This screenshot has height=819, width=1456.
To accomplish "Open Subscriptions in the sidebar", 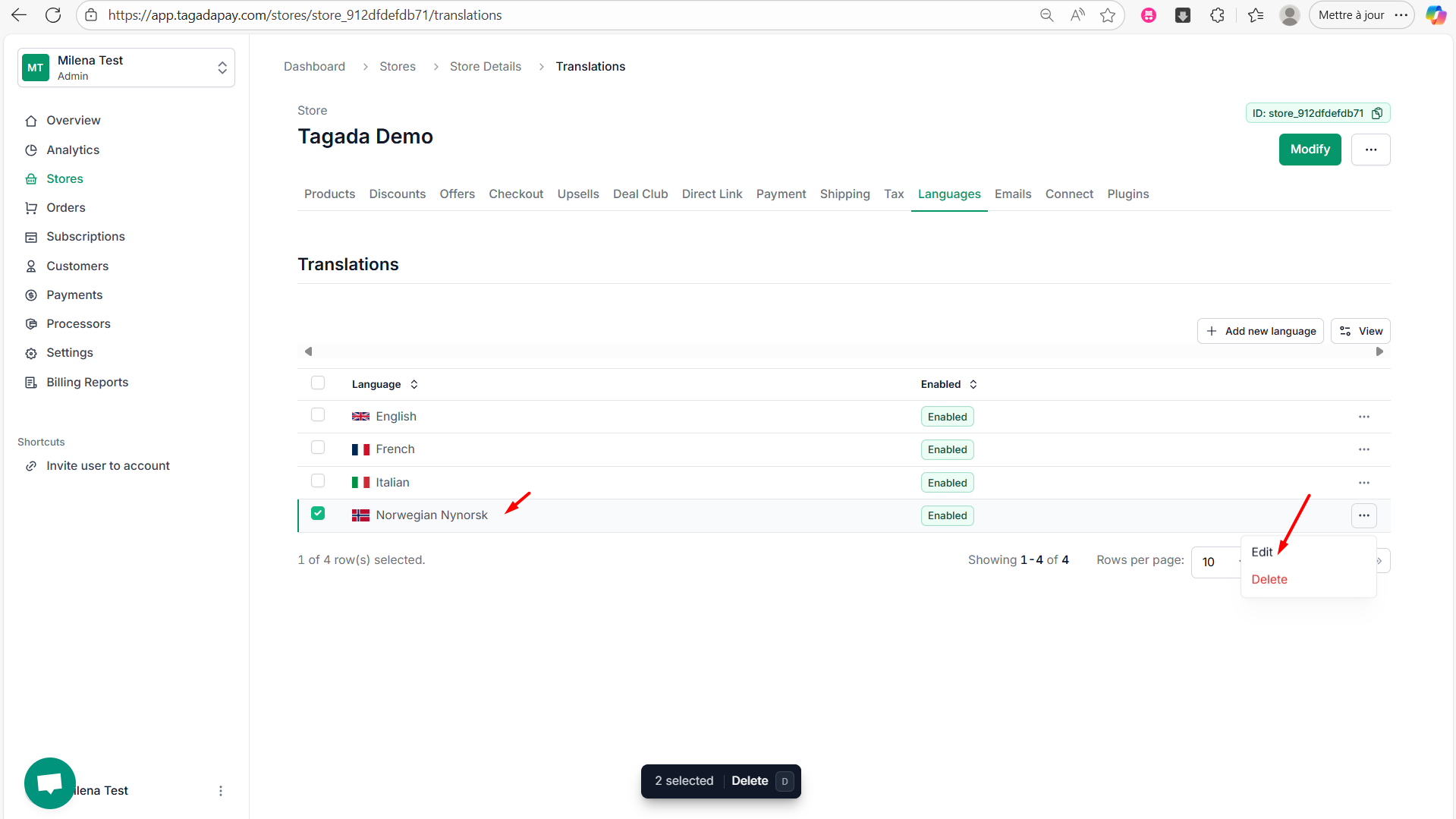I will [x=86, y=237].
